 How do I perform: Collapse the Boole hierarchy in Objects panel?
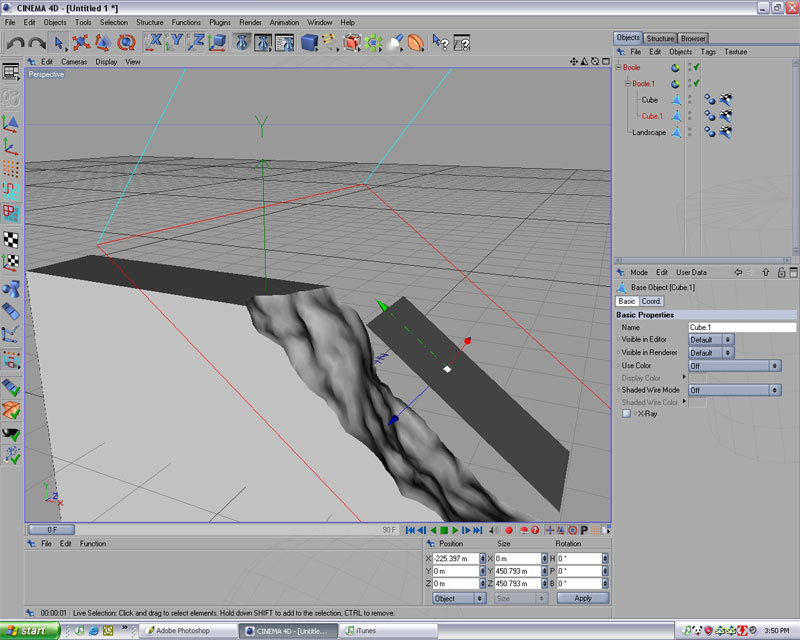(620, 66)
